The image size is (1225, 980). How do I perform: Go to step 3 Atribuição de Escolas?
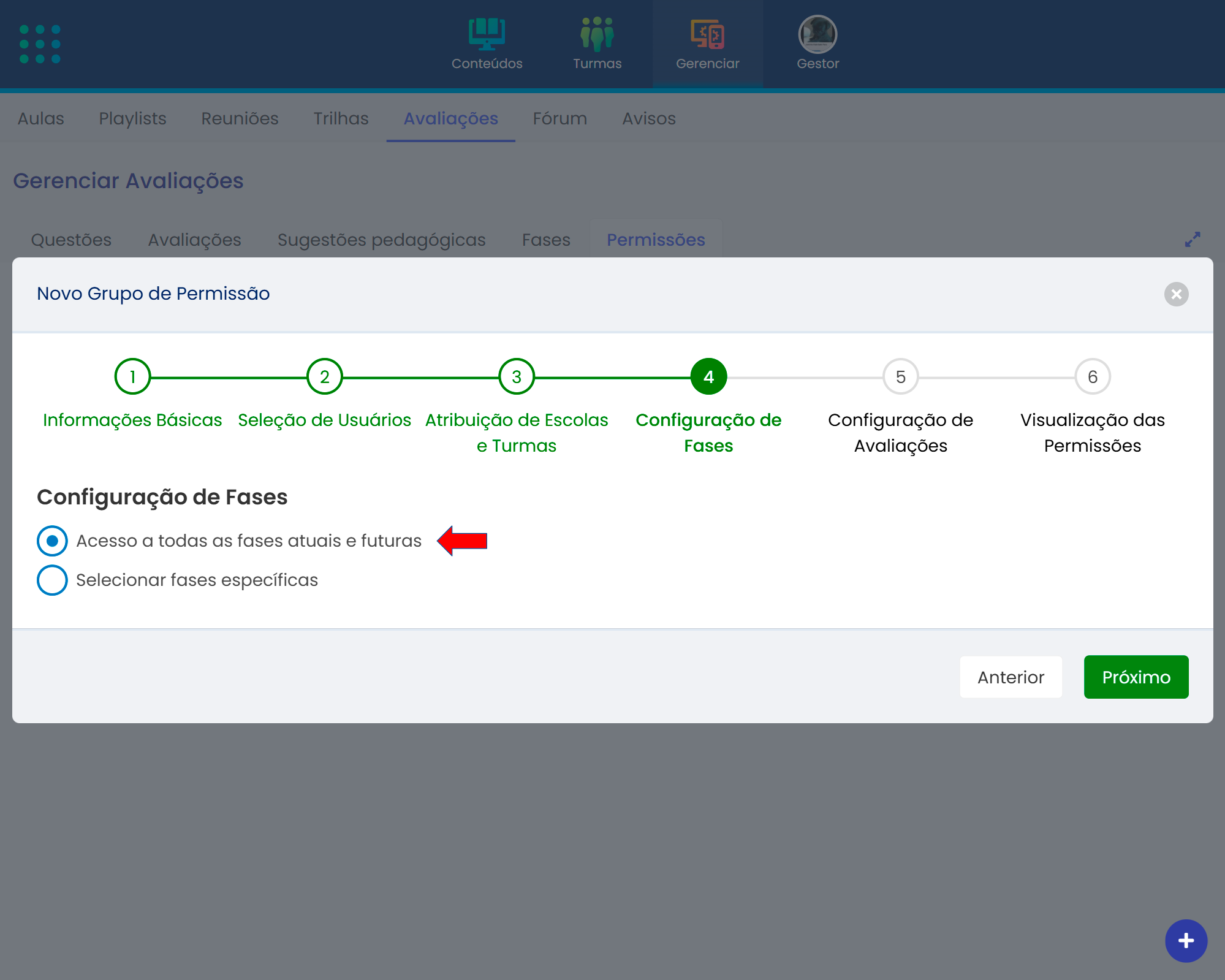[x=517, y=377]
